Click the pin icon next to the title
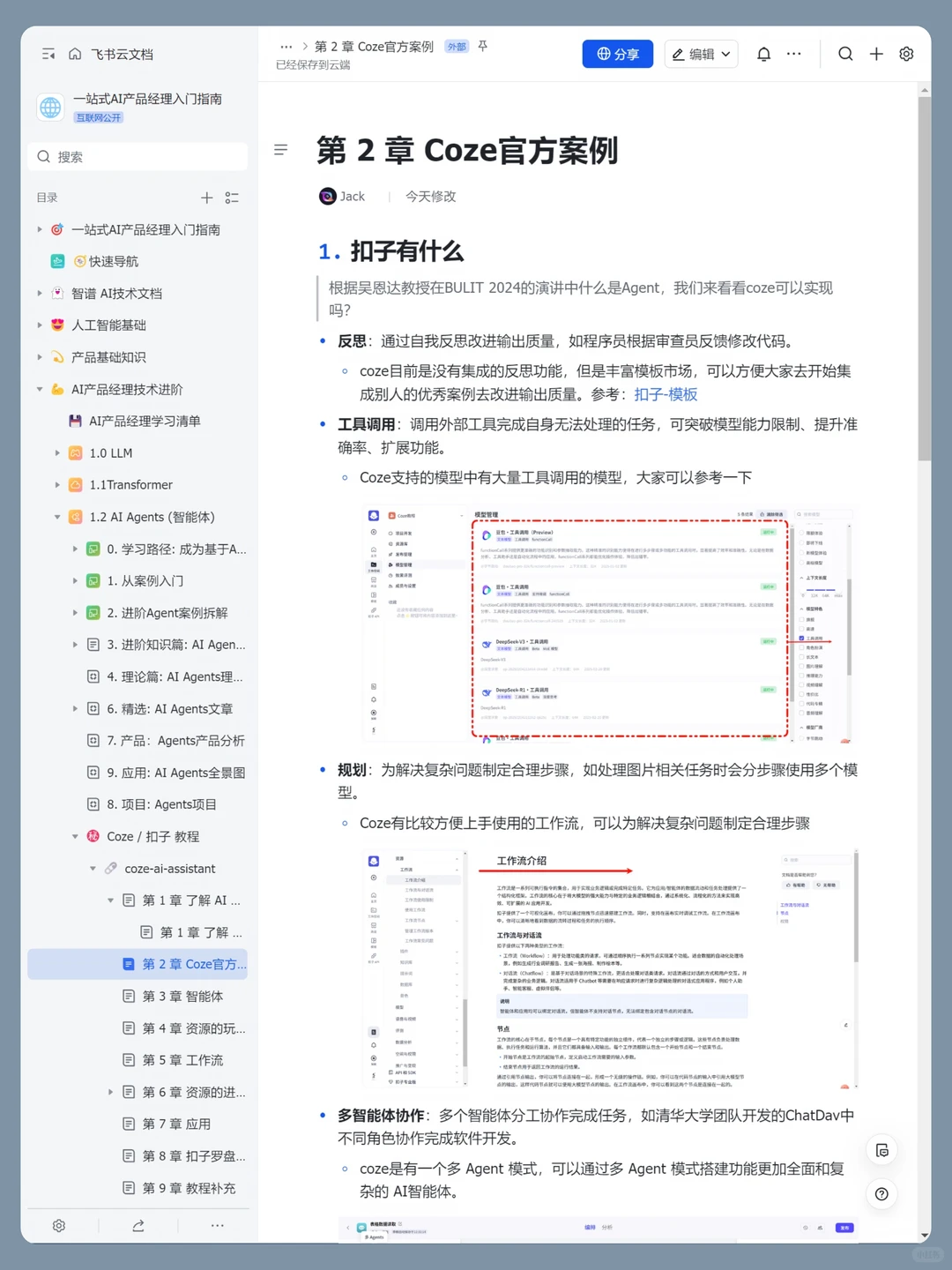This screenshot has width=952, height=1270. coord(483,46)
